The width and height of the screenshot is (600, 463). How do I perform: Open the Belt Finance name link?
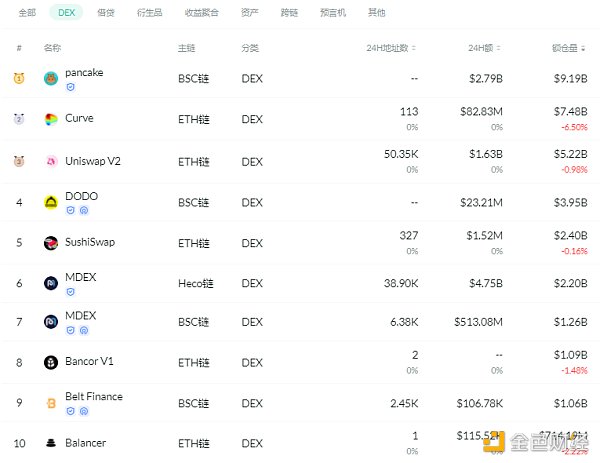point(94,397)
